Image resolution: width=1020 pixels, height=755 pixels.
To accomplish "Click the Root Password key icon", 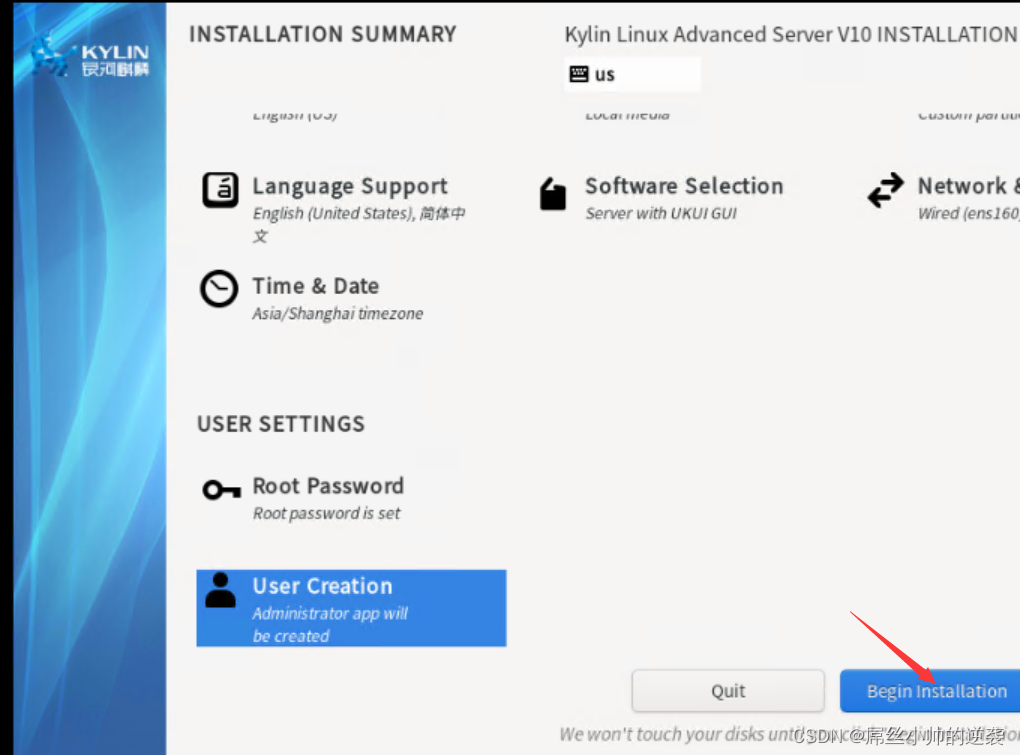I will pos(220,490).
